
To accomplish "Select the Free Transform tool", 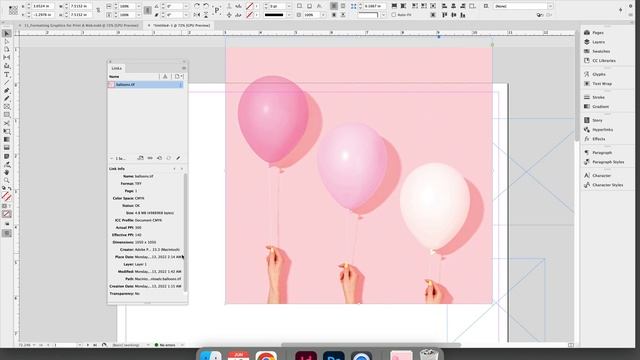I will pyautogui.click(x=7, y=131).
